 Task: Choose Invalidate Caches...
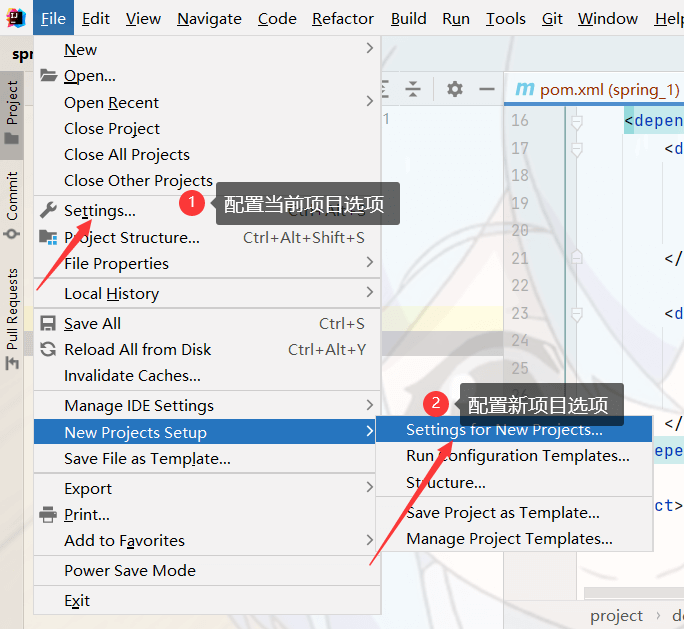click(x=207, y=376)
